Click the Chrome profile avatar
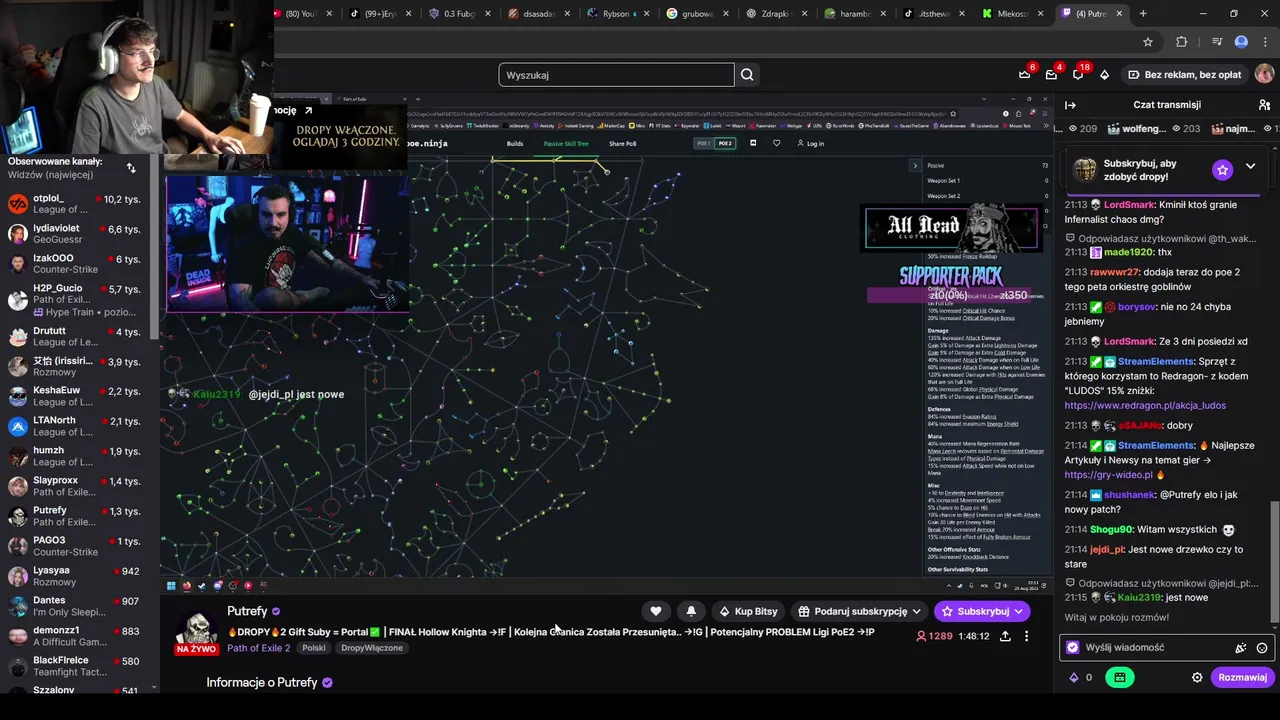1280x720 pixels. (1241, 42)
